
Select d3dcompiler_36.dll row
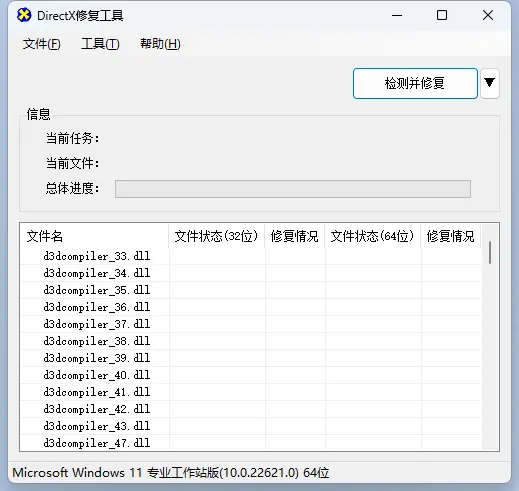pyautogui.click(x=250, y=307)
